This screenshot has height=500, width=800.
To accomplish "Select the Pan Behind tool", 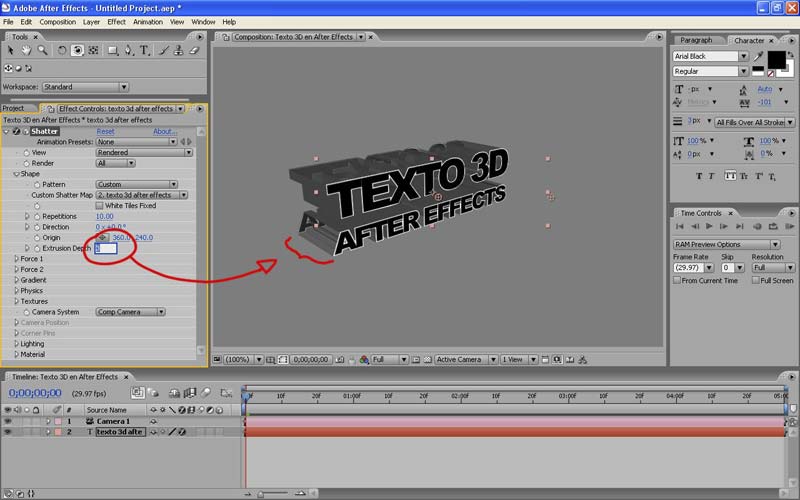I will [93, 50].
